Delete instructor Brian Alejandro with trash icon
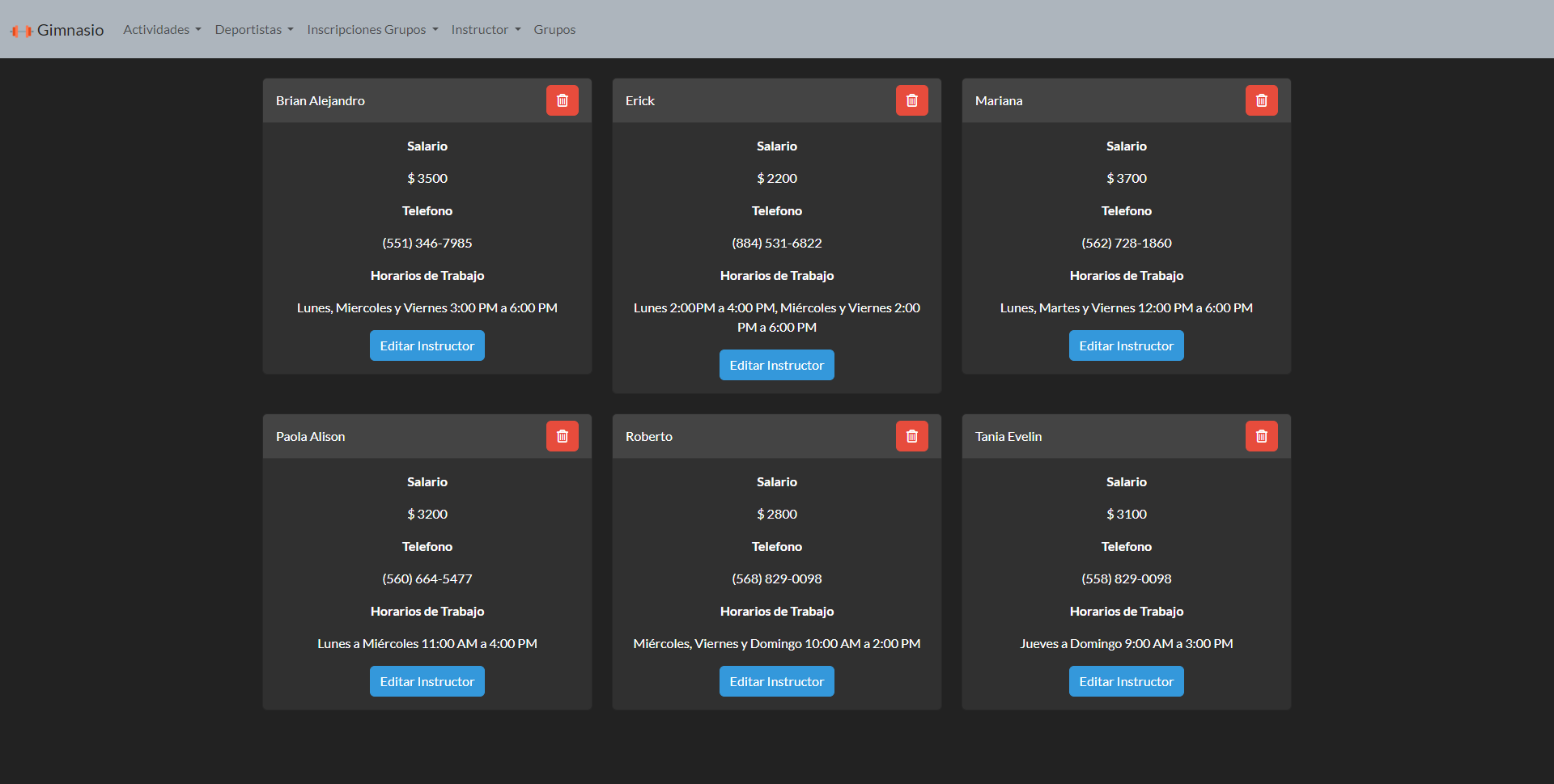 point(563,100)
